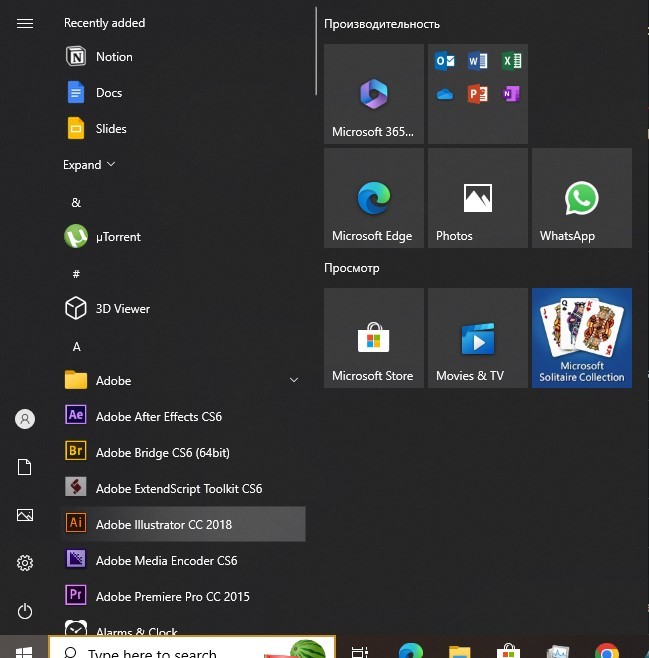Launch Adobe Illustrator CC 2018

[183, 525]
